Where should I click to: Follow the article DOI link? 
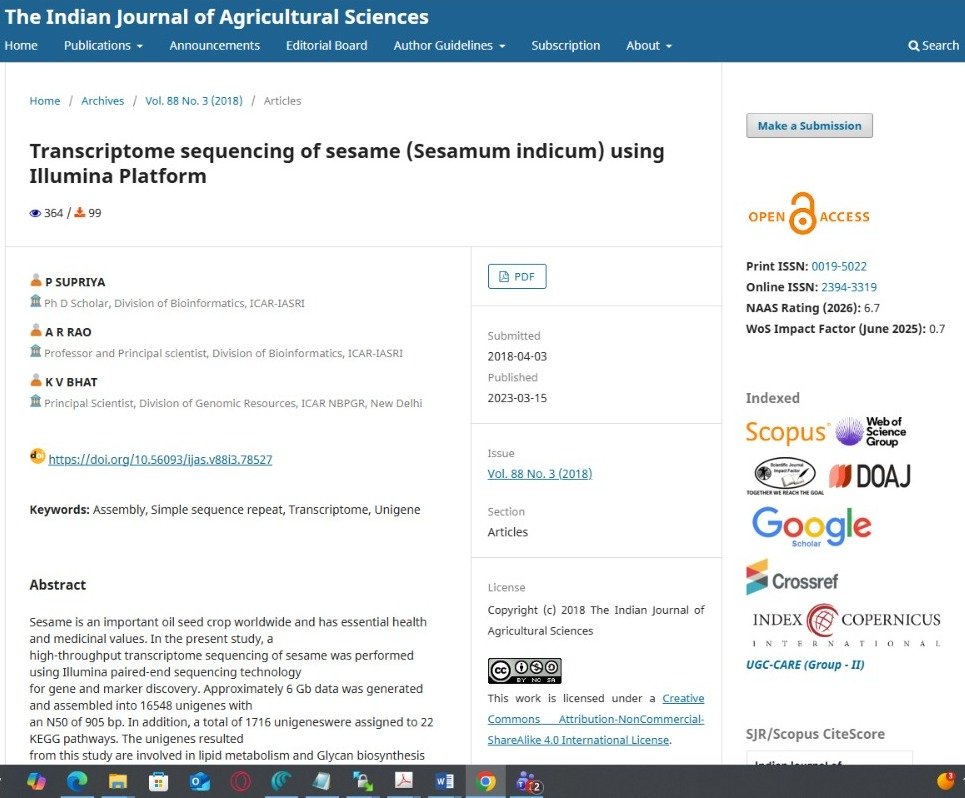coord(160,459)
